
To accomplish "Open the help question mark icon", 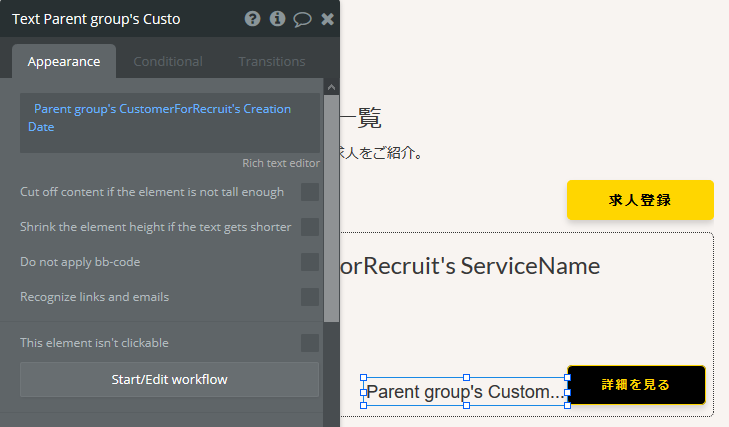I will click(x=252, y=19).
